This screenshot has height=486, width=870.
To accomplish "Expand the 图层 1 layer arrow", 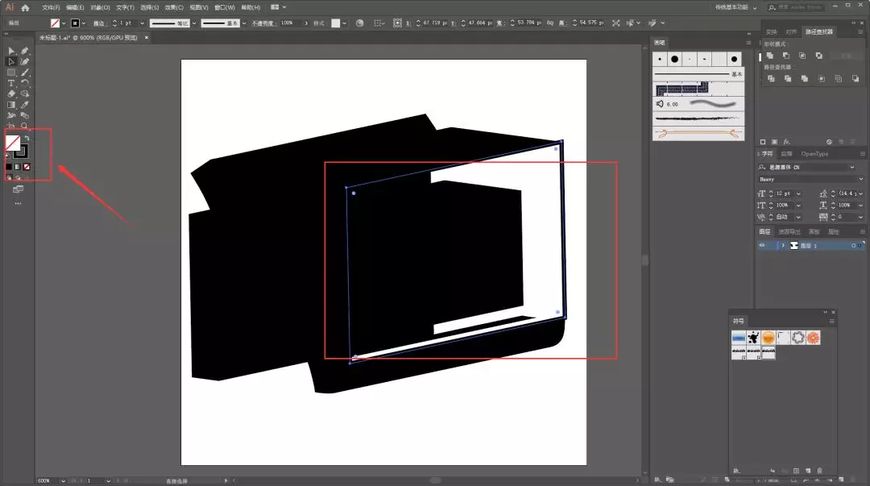I will tap(783, 245).
